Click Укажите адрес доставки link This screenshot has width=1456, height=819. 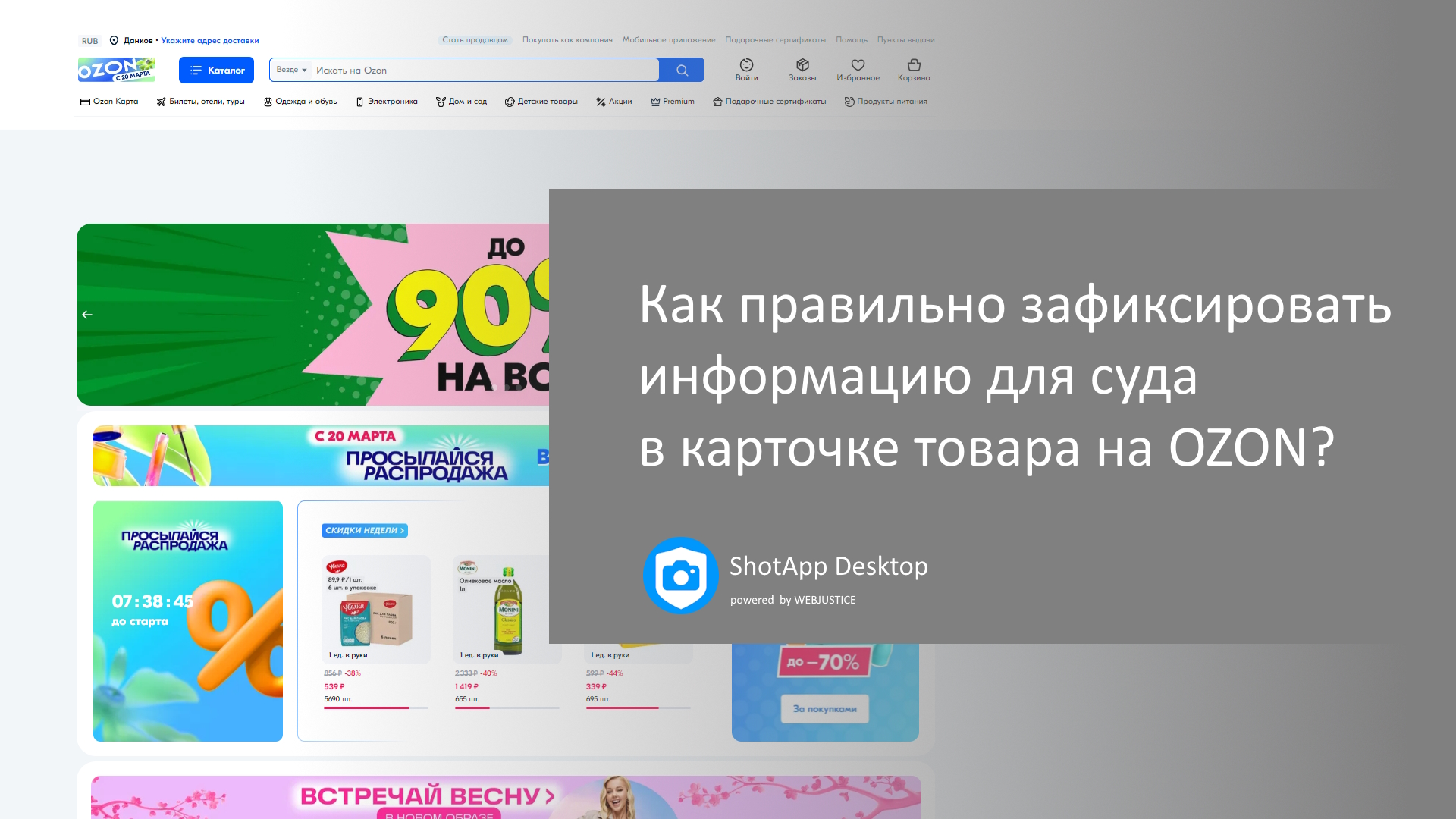[210, 41]
